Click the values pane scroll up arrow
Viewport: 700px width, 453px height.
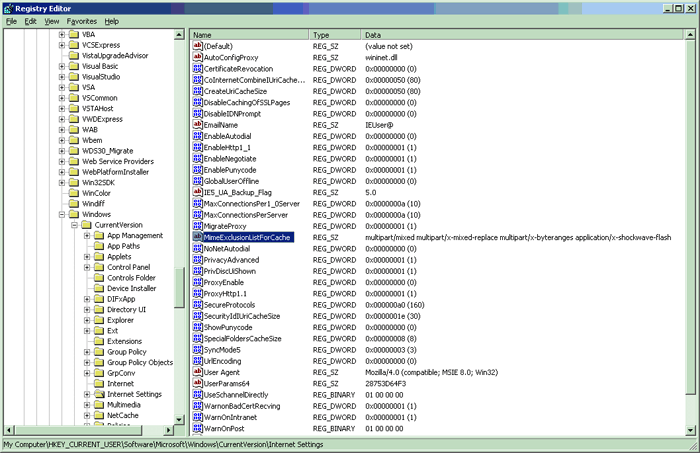coord(690,34)
